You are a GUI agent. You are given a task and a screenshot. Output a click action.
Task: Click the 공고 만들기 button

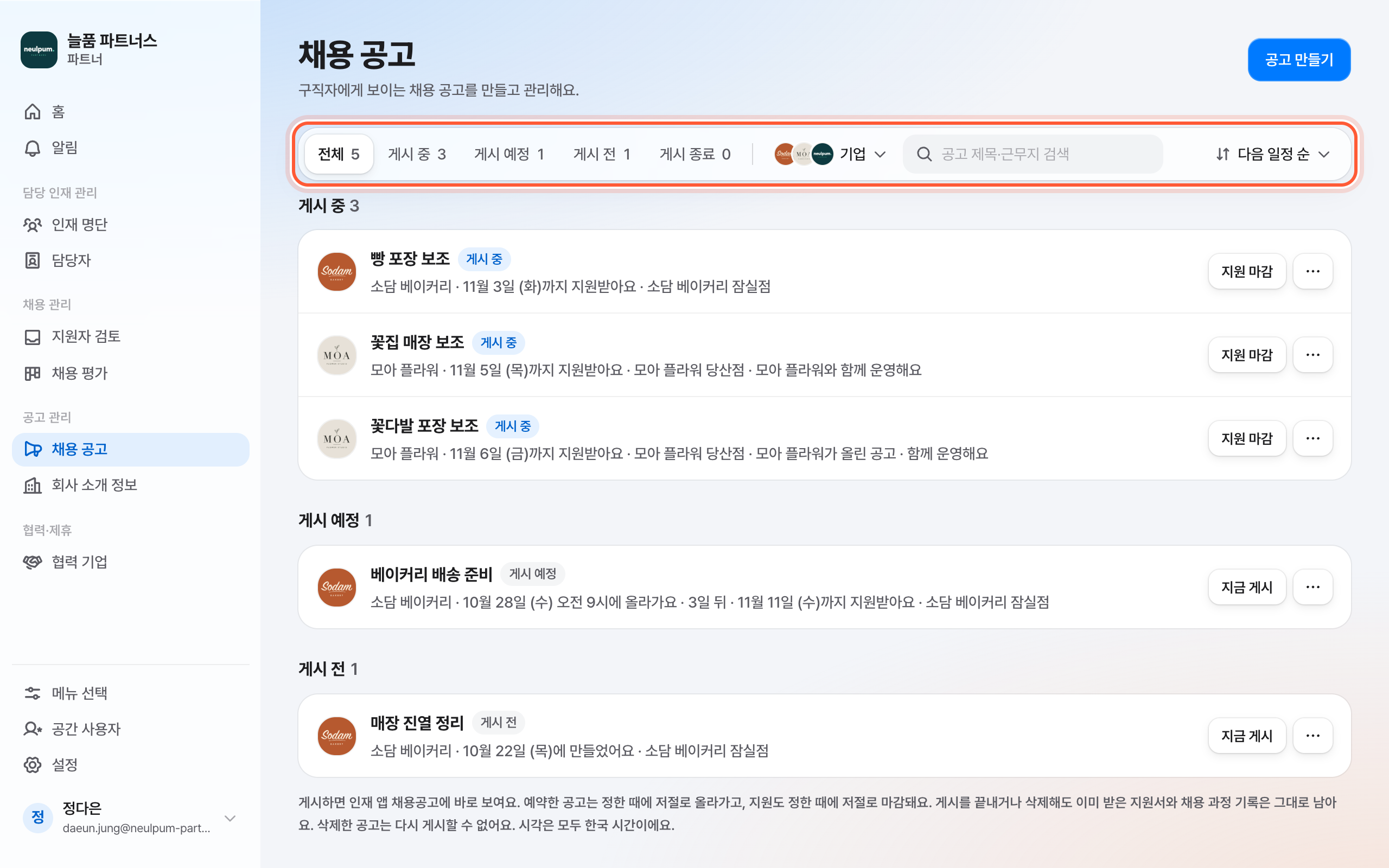1299,60
